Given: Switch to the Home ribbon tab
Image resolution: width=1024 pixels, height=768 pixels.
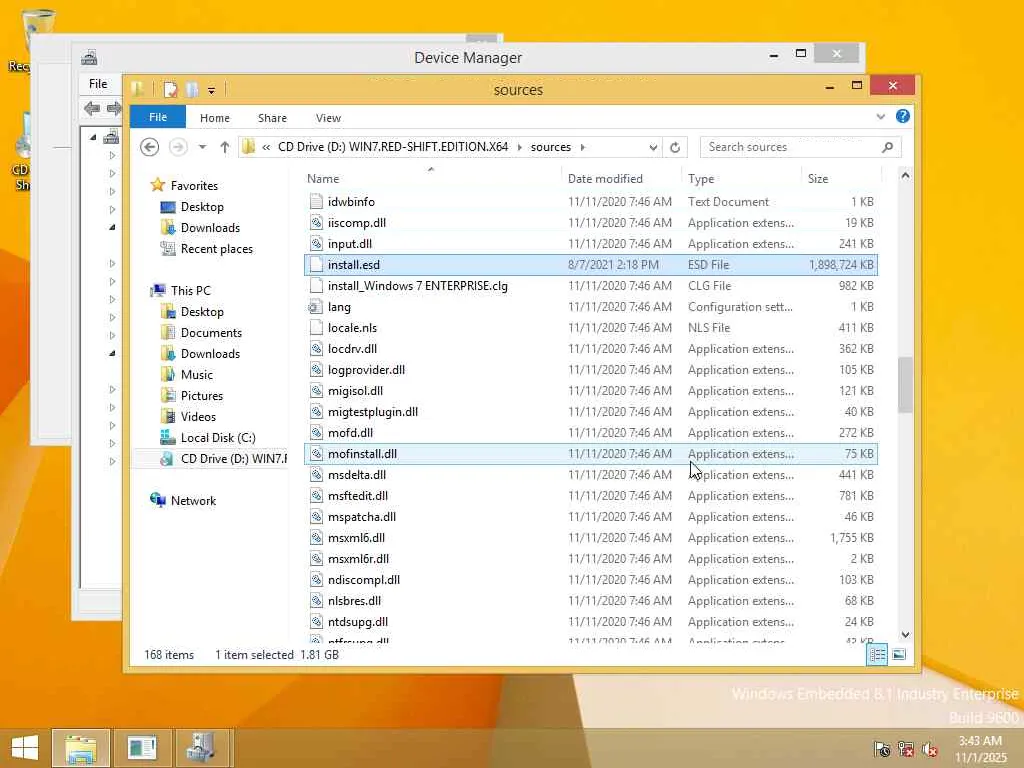Looking at the screenshot, I should tap(214, 118).
